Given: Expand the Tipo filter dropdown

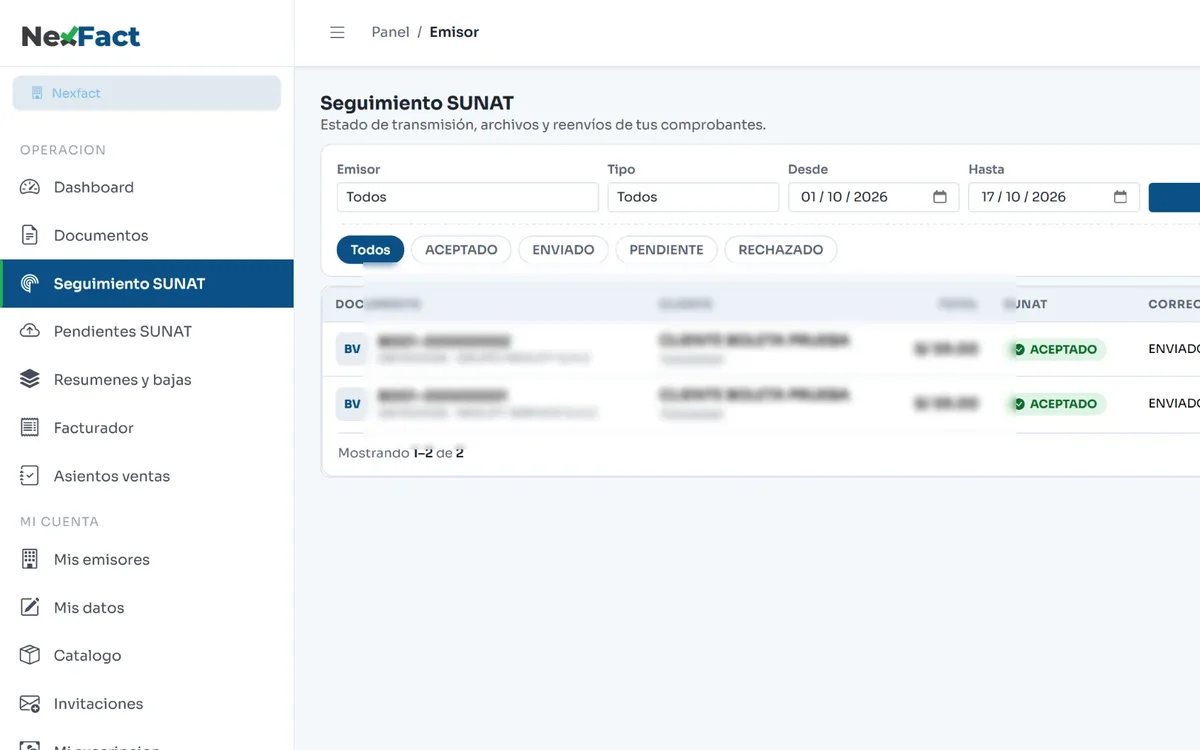Looking at the screenshot, I should pos(693,197).
